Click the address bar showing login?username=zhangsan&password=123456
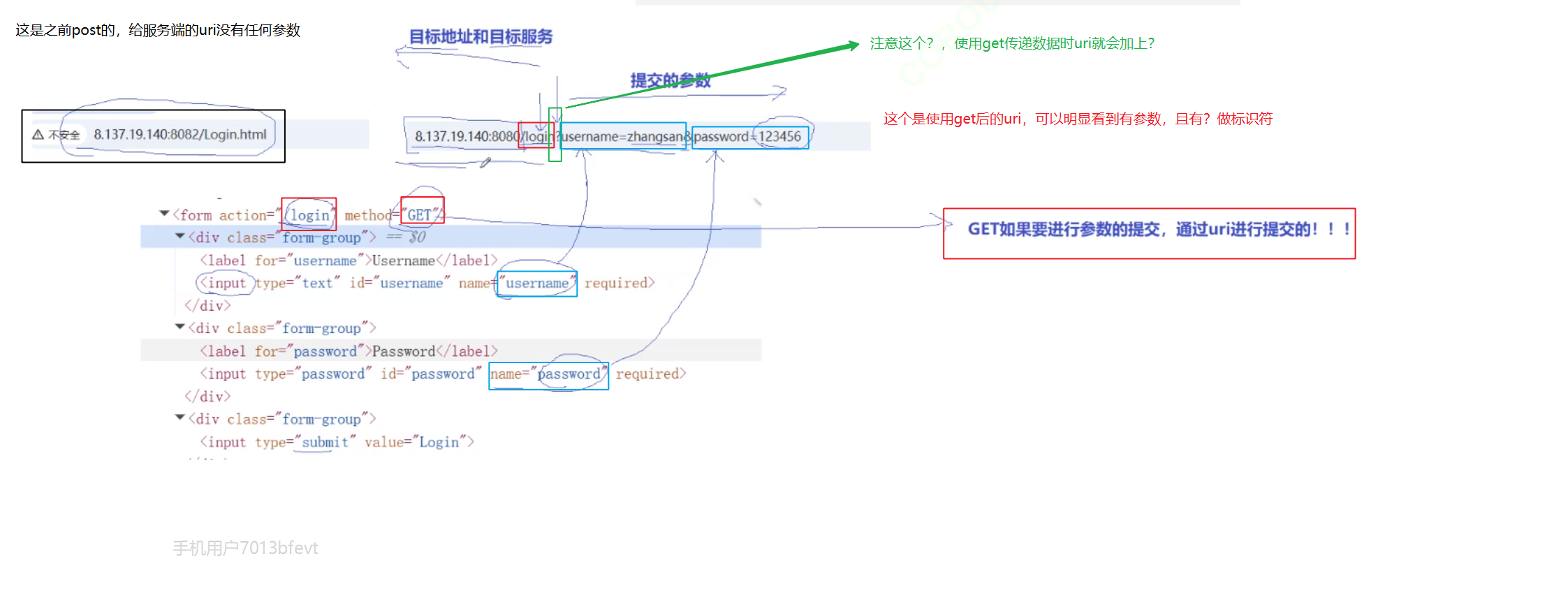1568x595 pixels. coord(637,136)
